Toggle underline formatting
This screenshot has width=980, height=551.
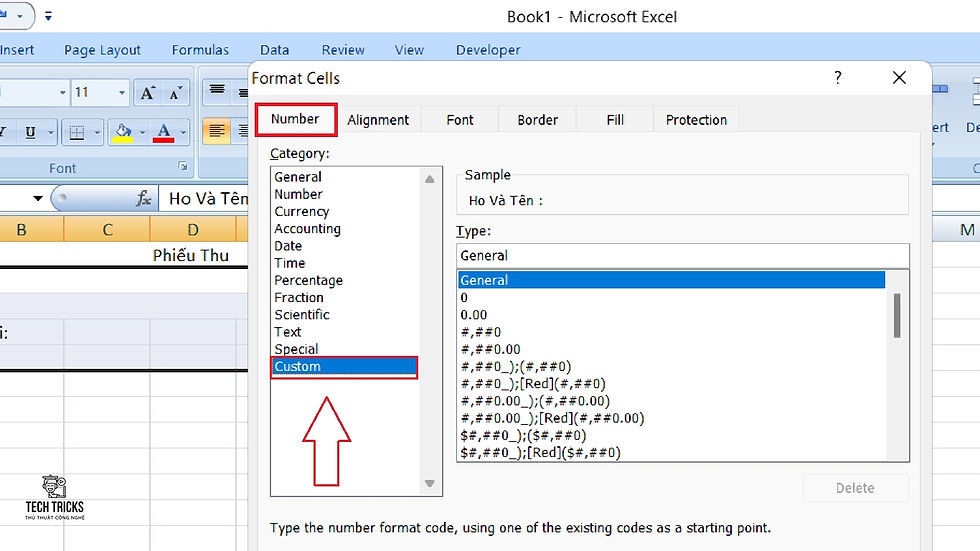click(x=30, y=132)
